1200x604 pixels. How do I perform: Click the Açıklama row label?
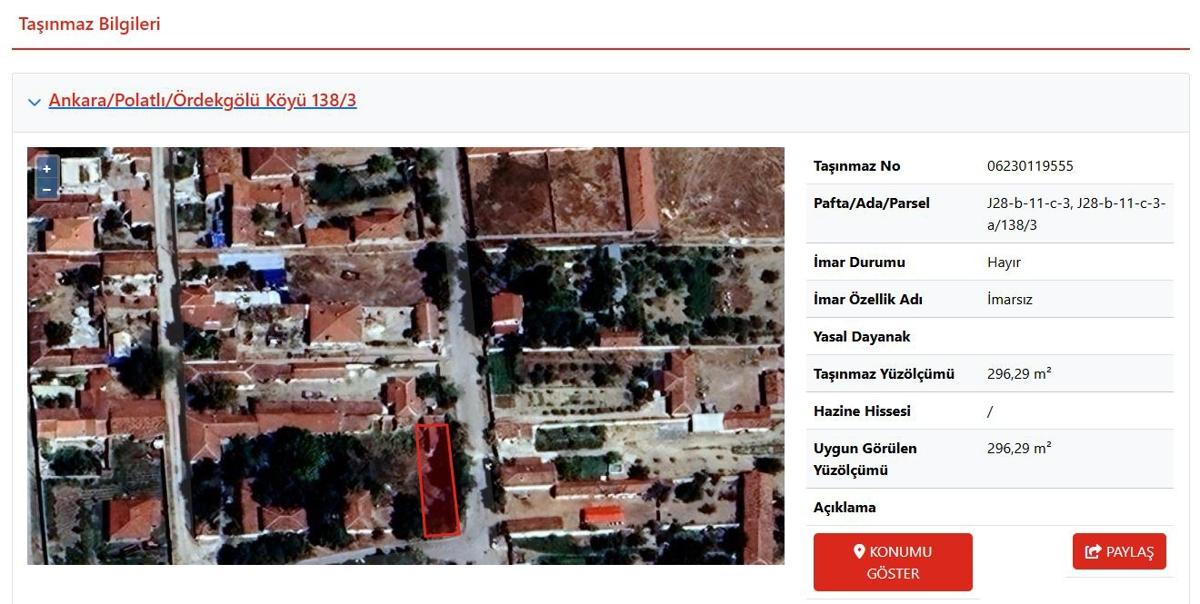[x=844, y=507]
